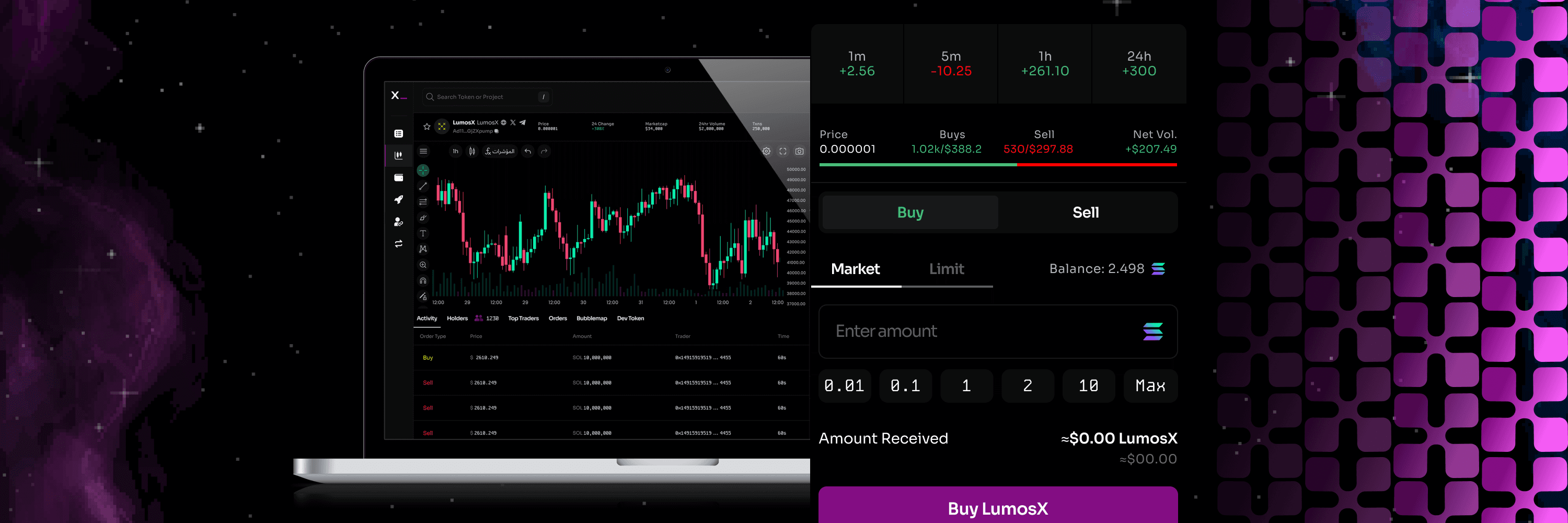This screenshot has width=1568, height=523.
Task: Toggle the lock-drawings tool
Action: tap(423, 297)
